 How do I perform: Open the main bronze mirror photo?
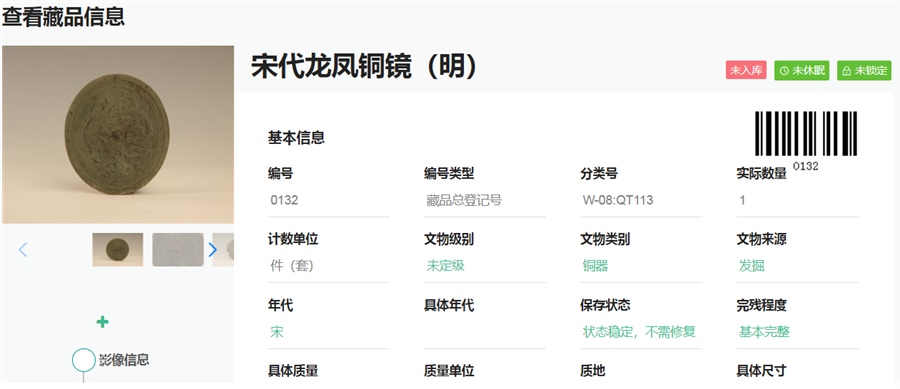[x=118, y=134]
